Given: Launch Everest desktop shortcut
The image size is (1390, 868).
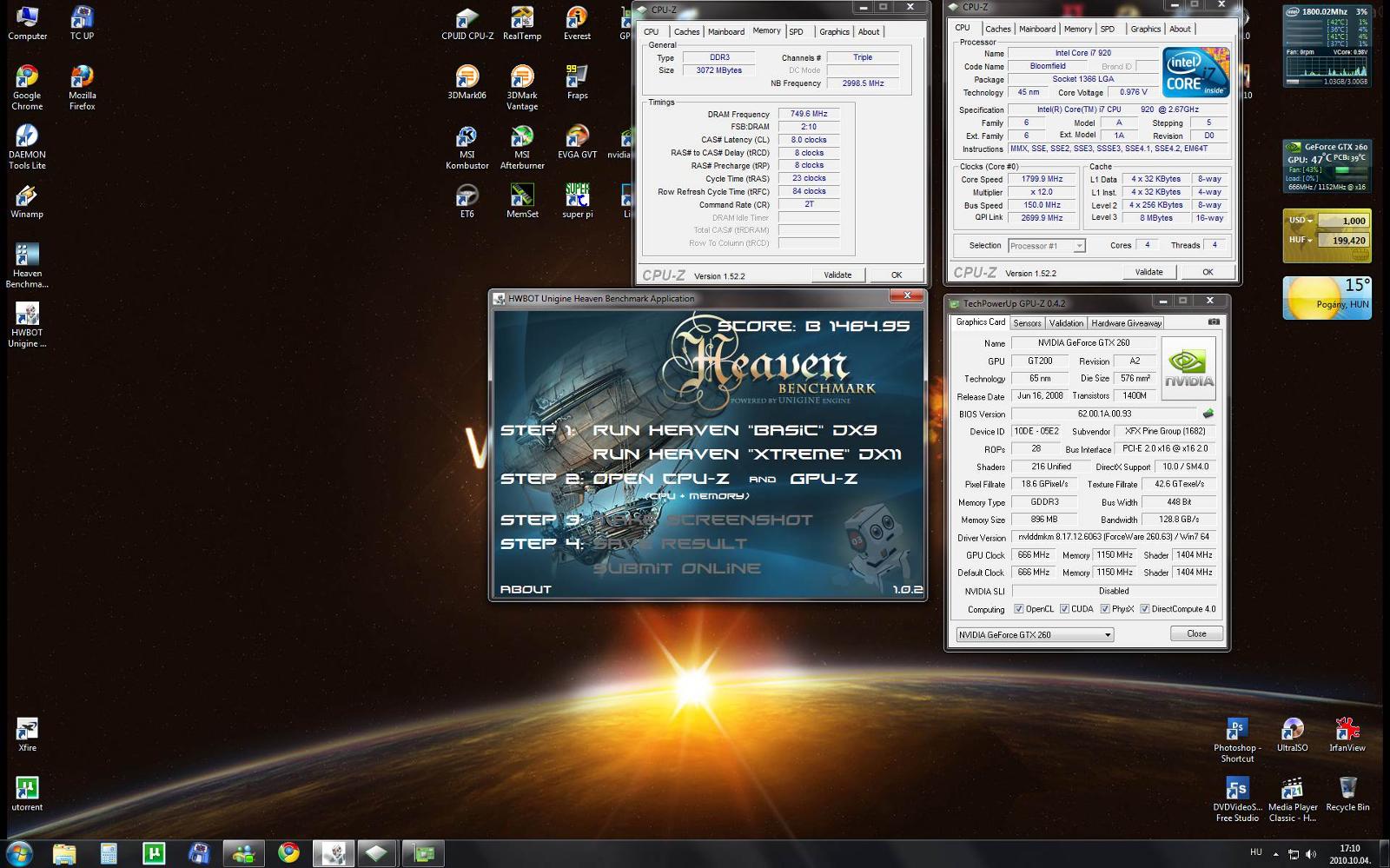Looking at the screenshot, I should (577, 23).
